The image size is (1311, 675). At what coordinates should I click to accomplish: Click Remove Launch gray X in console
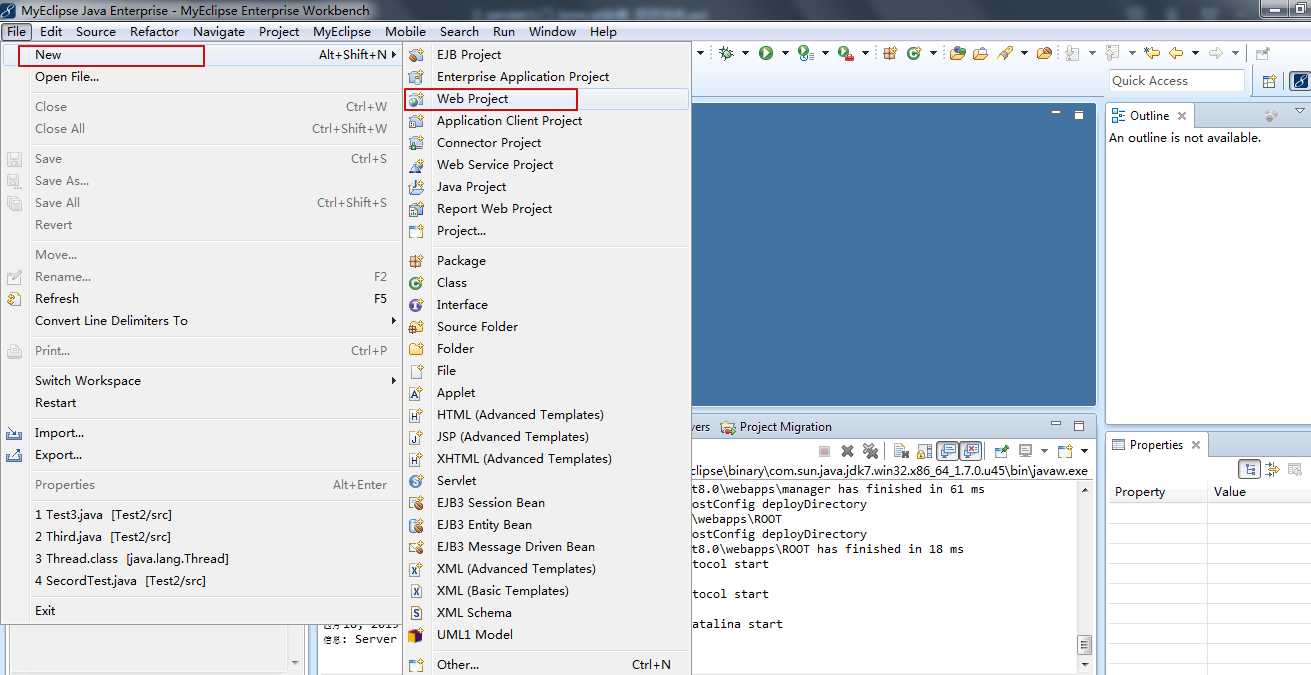[x=847, y=451]
